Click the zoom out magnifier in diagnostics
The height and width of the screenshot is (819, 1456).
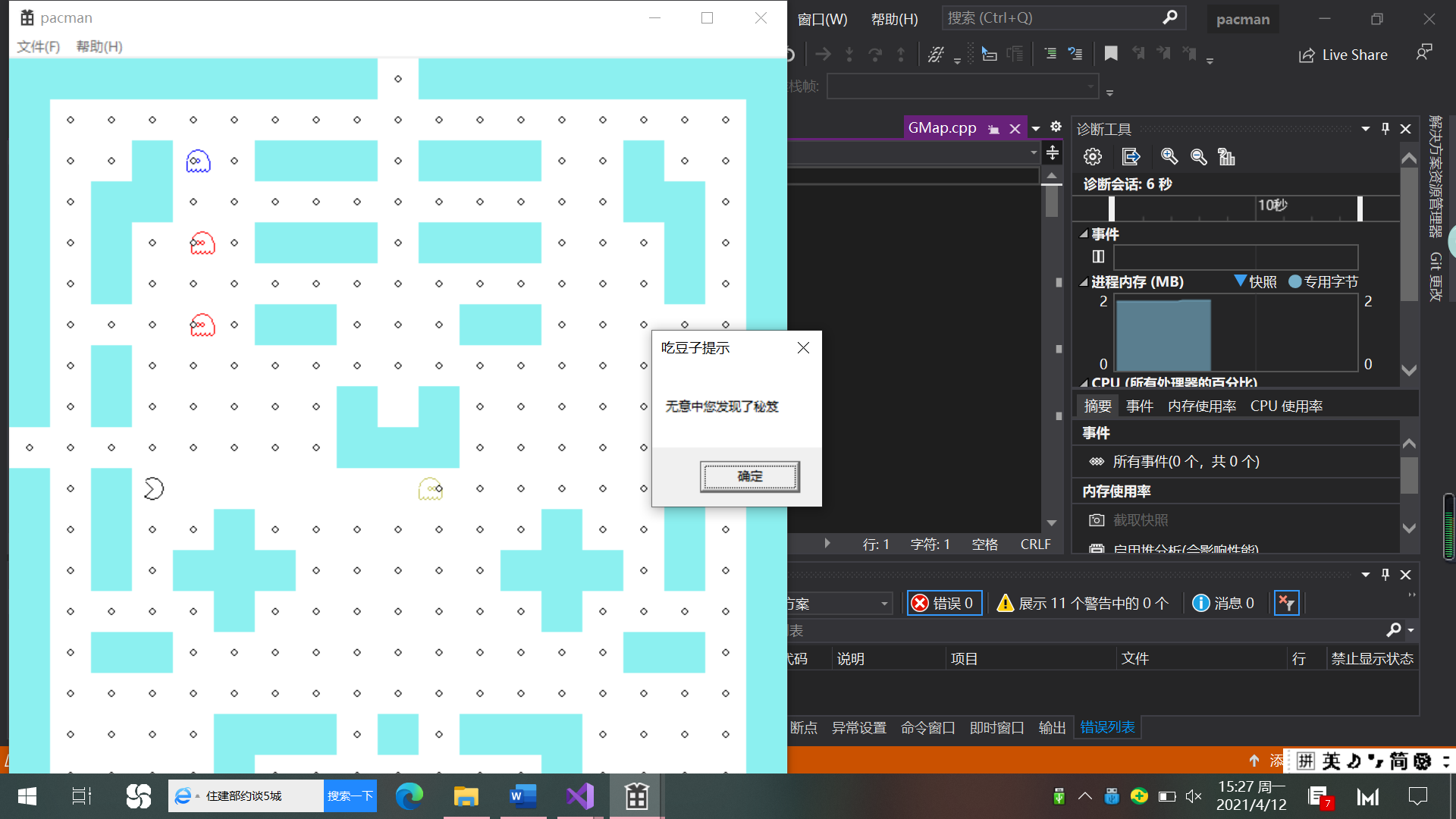1199,157
